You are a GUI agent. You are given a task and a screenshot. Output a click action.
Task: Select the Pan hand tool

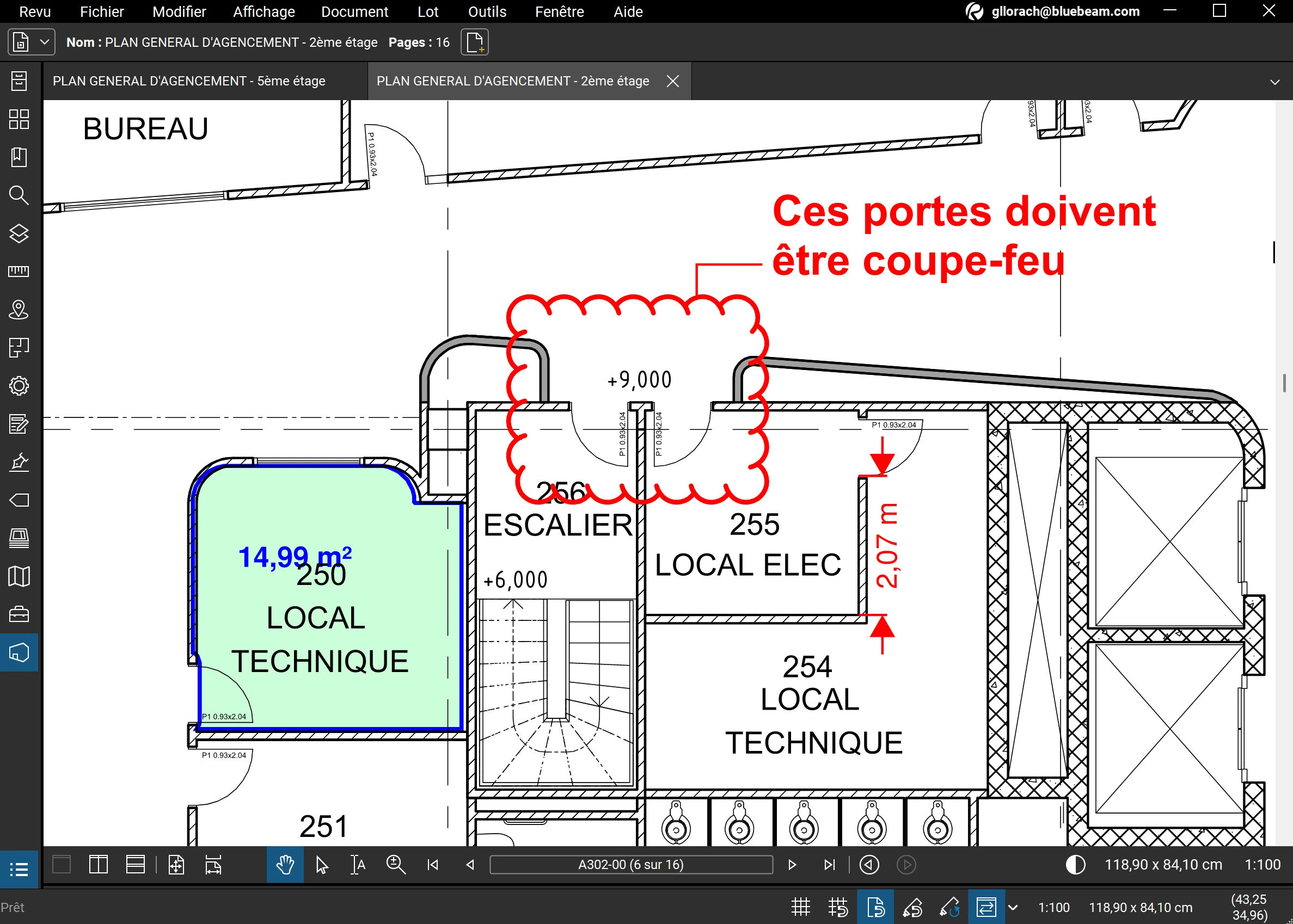(x=285, y=865)
